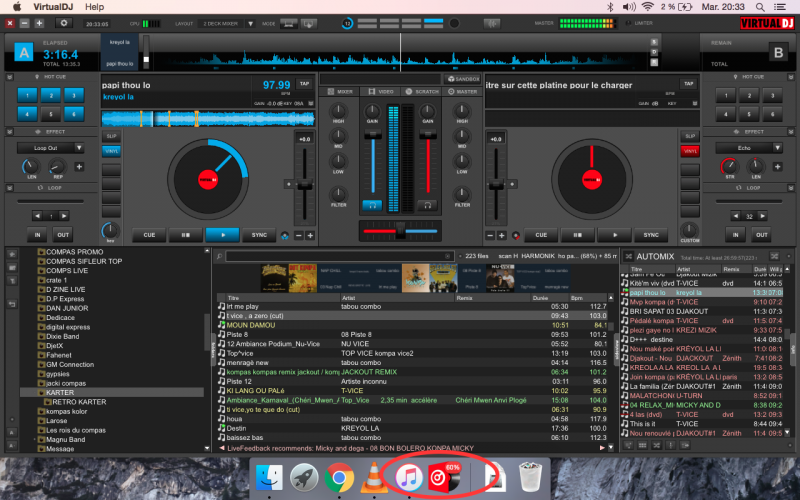Set loop OUT on deck B
The image size is (800, 500).
(x=762, y=235)
